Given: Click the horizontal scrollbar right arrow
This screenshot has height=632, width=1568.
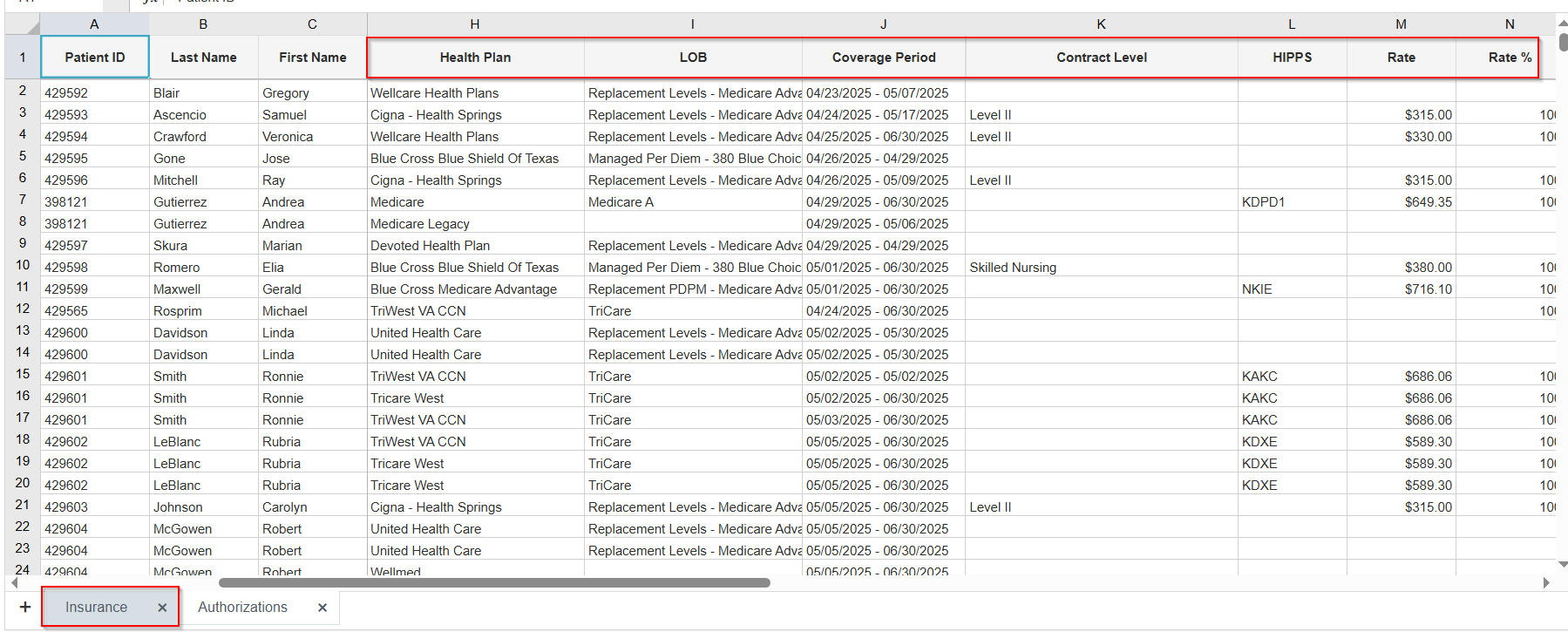Looking at the screenshot, I should coord(1546,582).
